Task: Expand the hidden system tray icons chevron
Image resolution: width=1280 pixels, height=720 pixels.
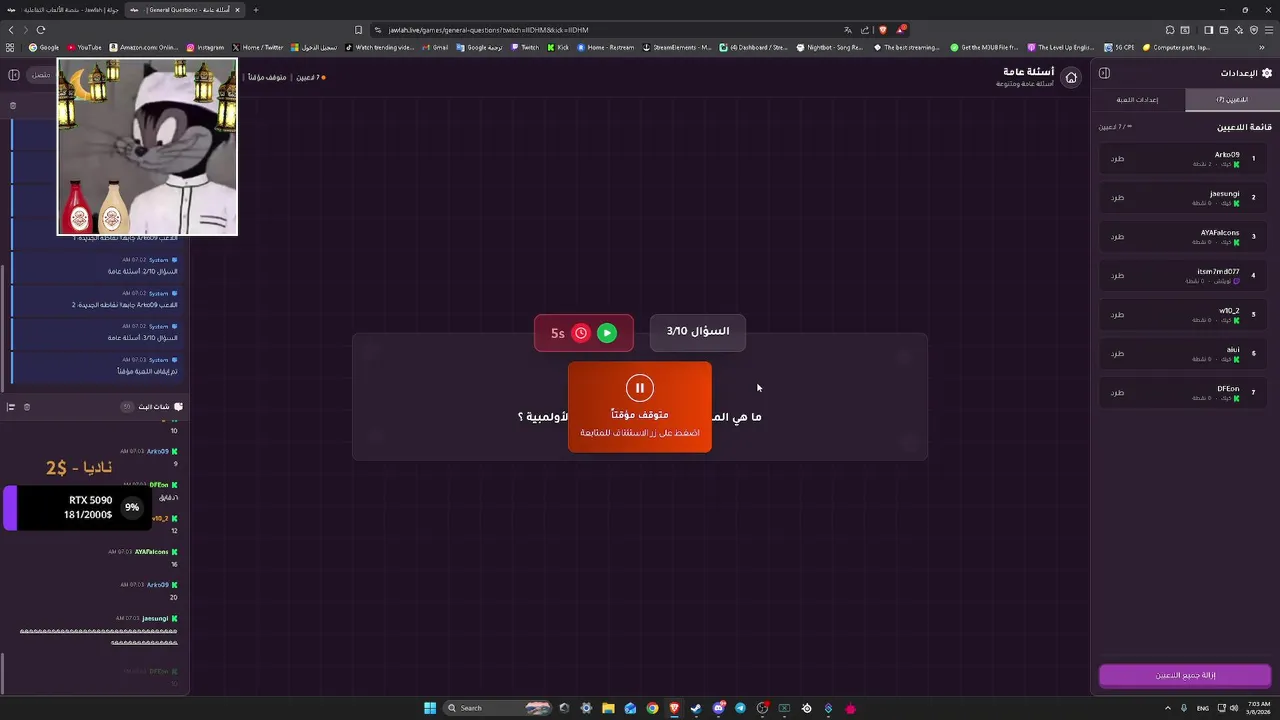Action: point(1168,708)
